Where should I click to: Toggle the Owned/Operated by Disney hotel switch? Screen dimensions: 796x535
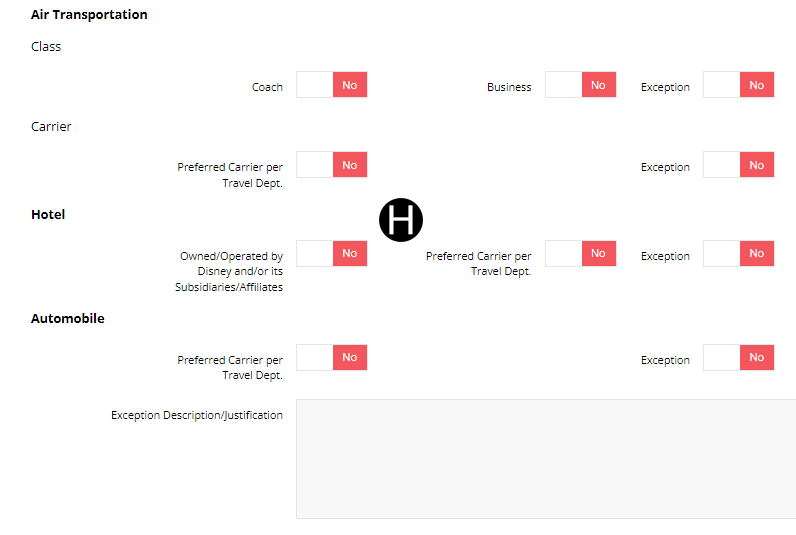(x=331, y=254)
